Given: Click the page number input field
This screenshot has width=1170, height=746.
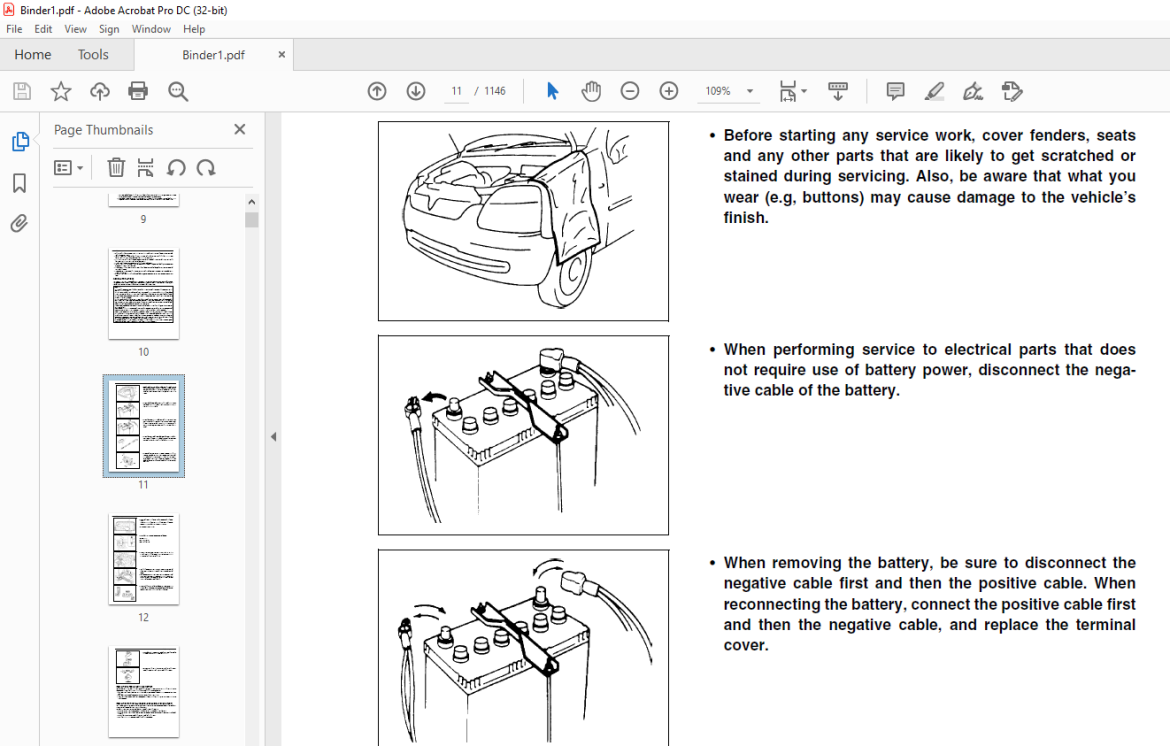Looking at the screenshot, I should 456,91.
